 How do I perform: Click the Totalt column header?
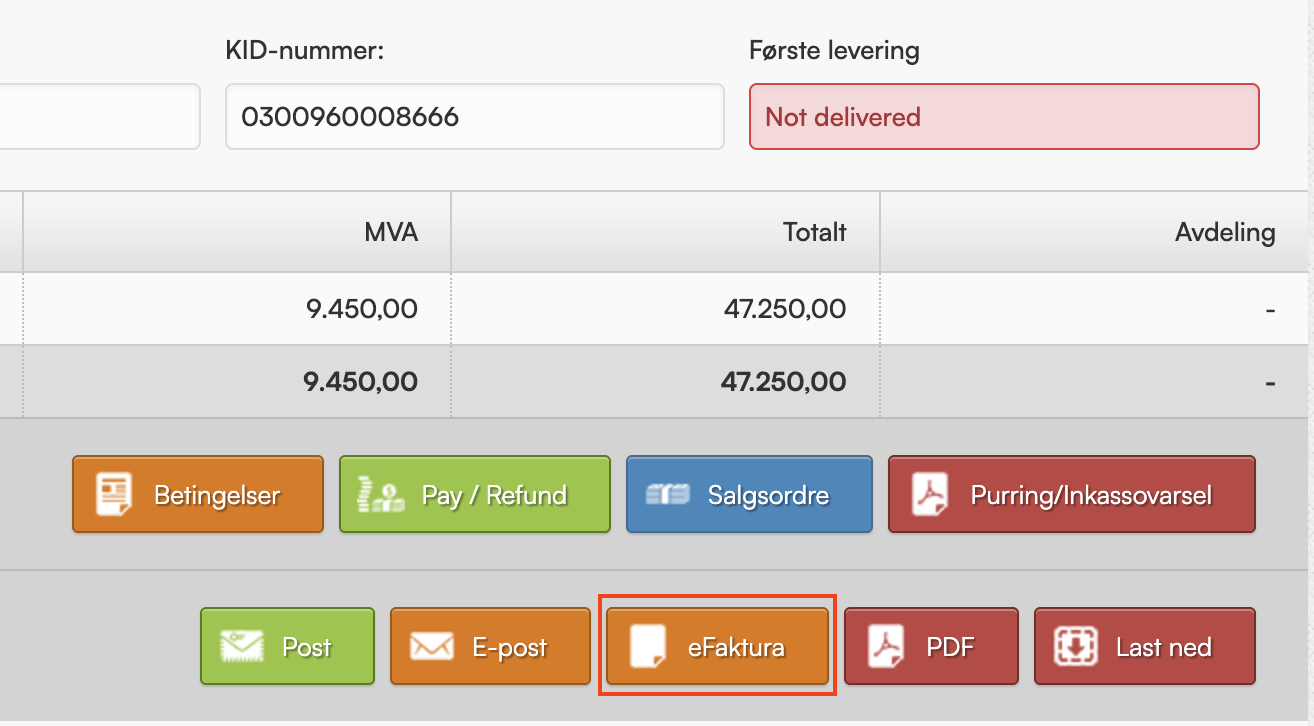[814, 233]
